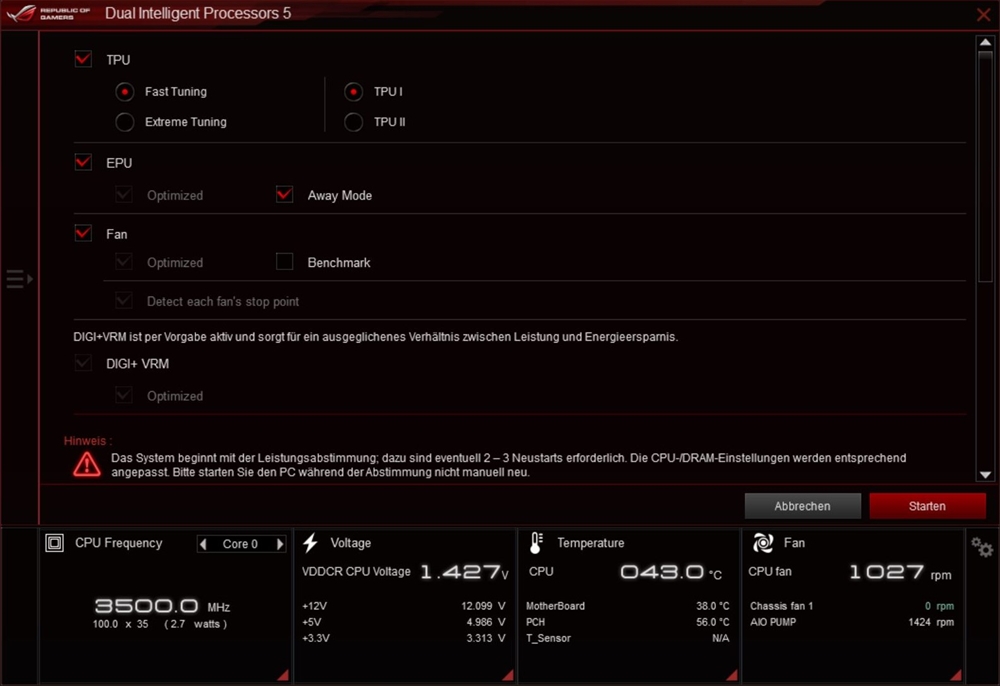1000x686 pixels.
Task: Click the +3.3V value 3.313 V
Action: (x=485, y=638)
